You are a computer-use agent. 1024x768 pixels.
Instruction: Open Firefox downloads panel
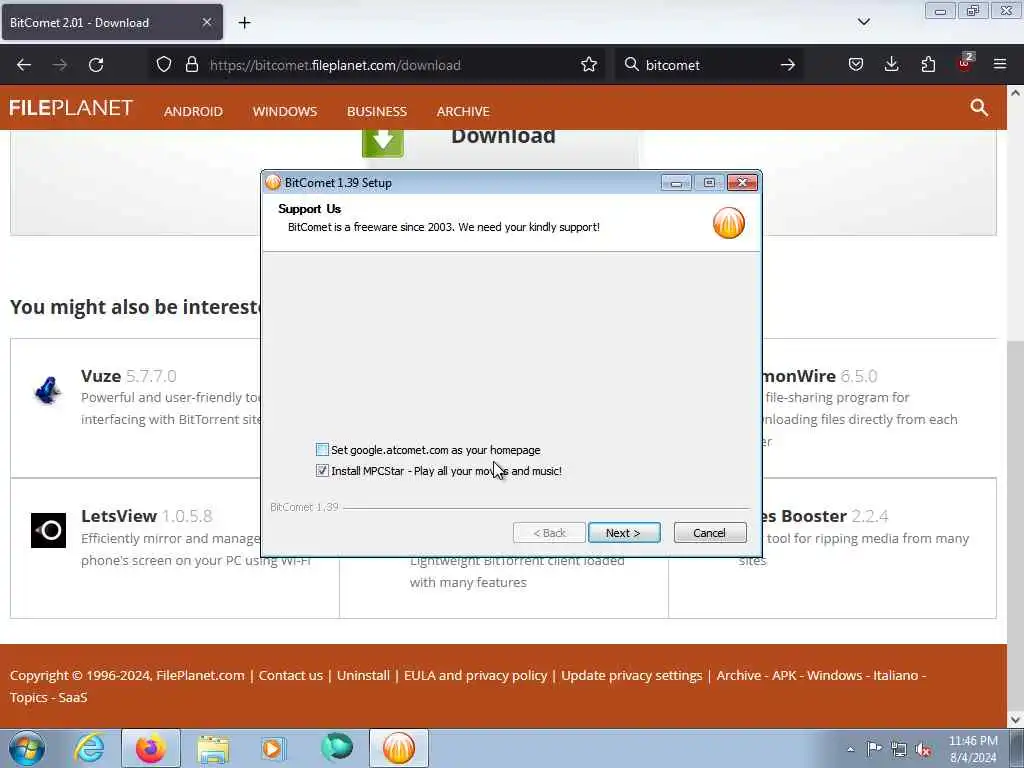click(891, 65)
